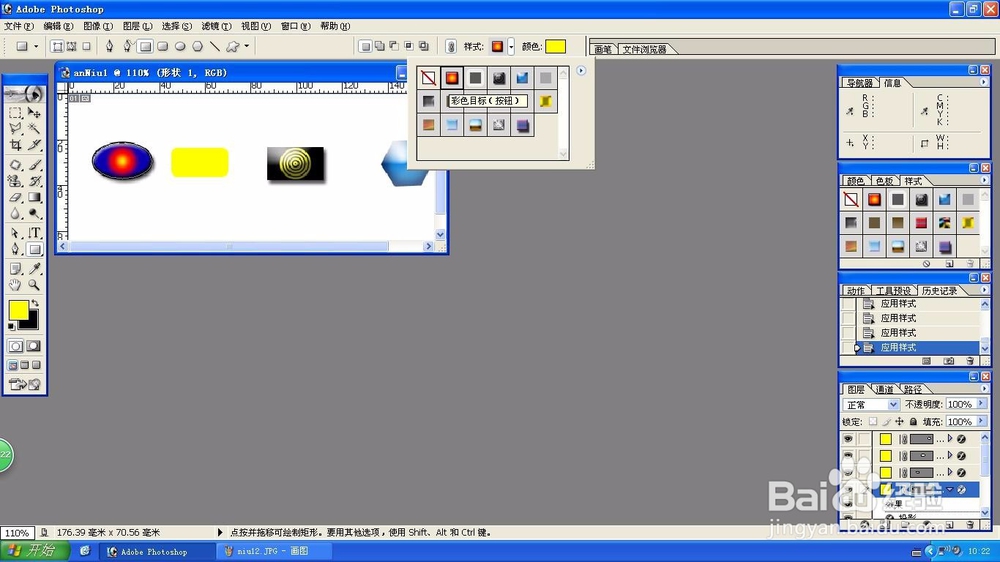1000x562 pixels.
Task: Toggle Paths mode in options bar
Action: coord(71,46)
